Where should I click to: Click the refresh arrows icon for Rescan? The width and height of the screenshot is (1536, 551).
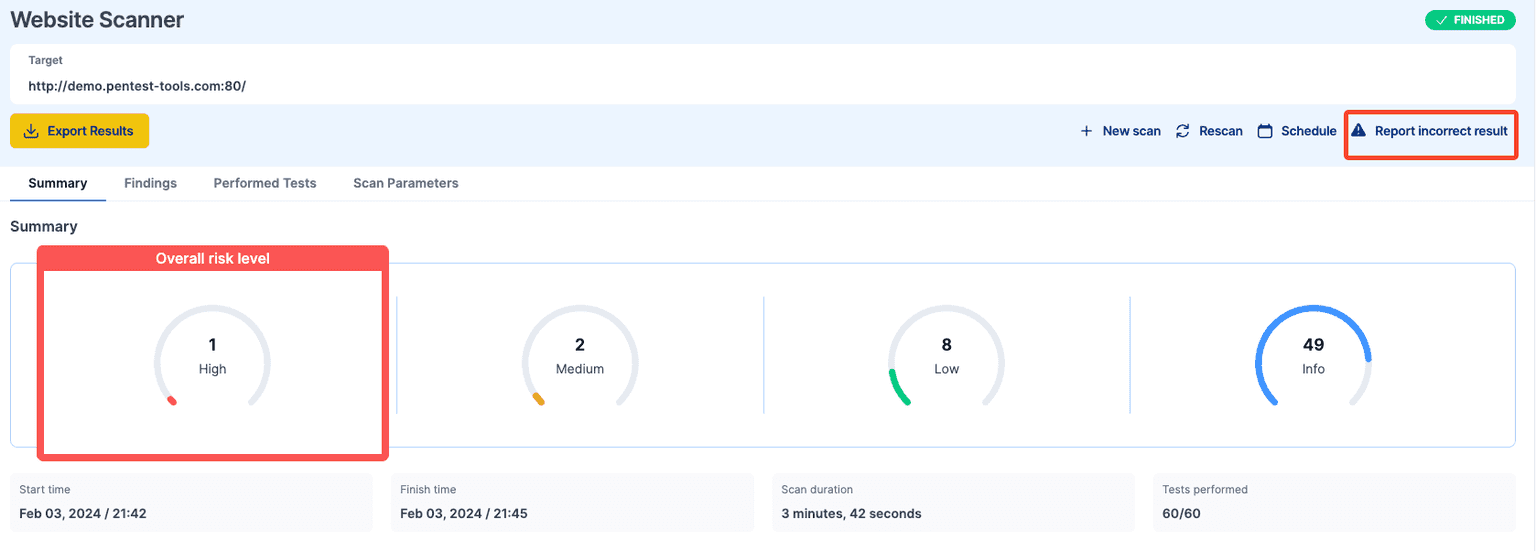[1183, 131]
